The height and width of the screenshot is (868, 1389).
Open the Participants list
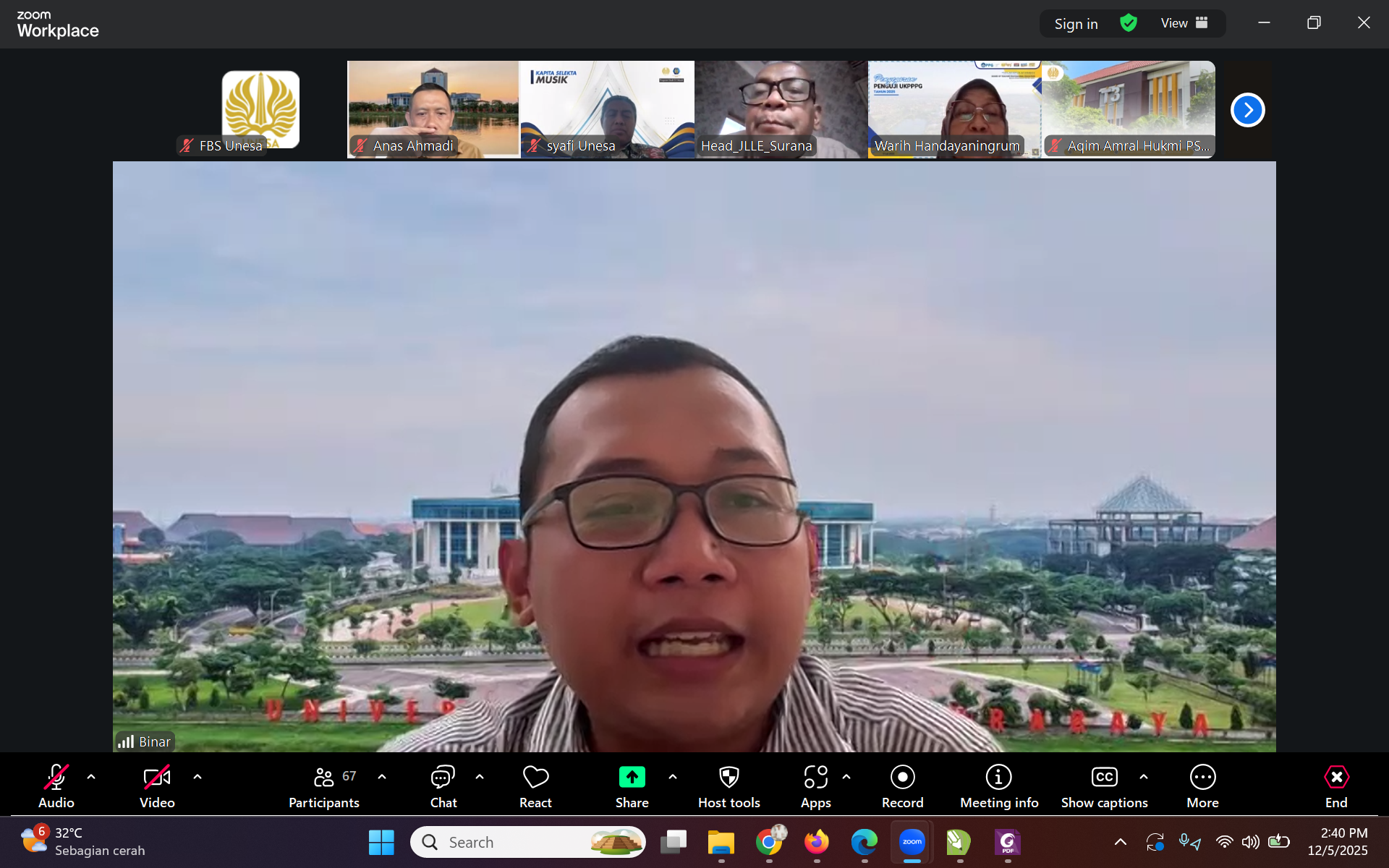point(323,785)
